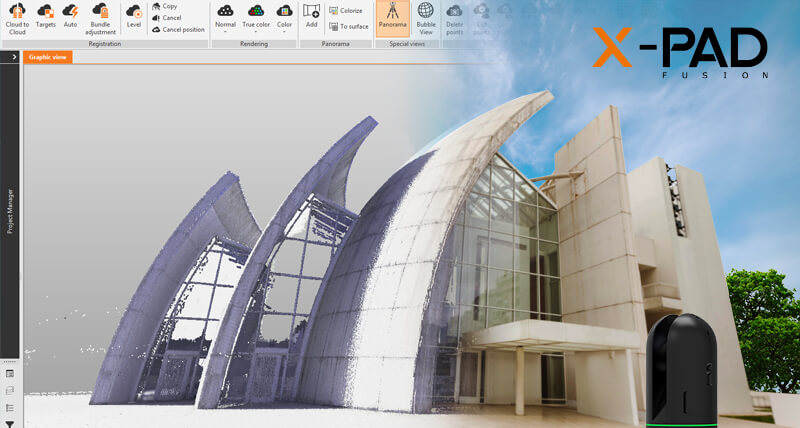Activate the Level tool

coord(134,16)
